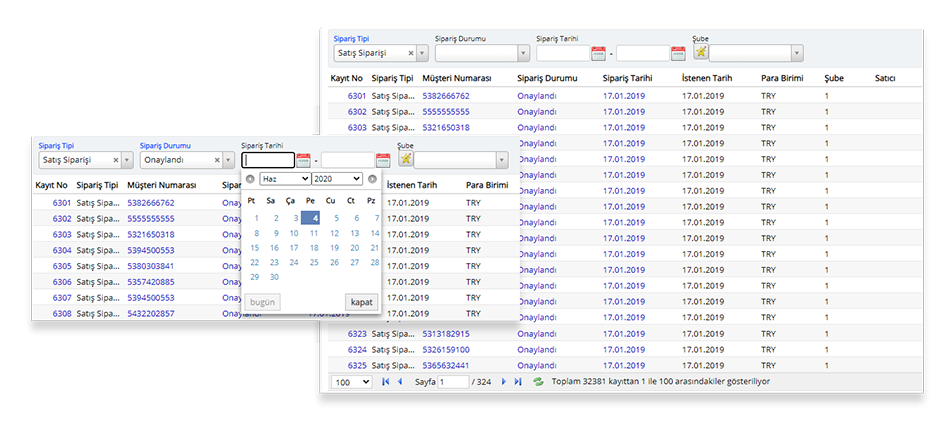950x424 pixels.
Task: Go to previous month in the date picker
Action: pyautogui.click(x=250, y=179)
